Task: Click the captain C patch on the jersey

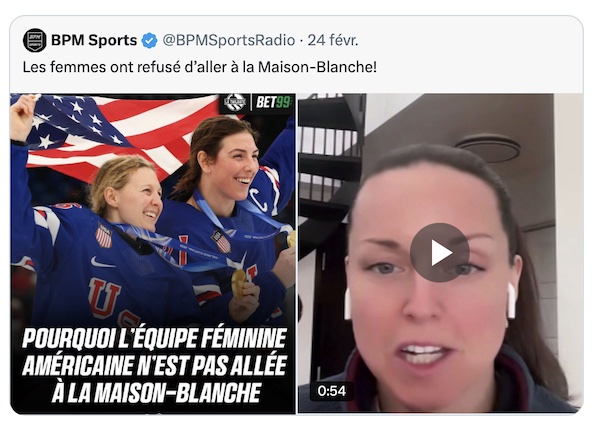Action: point(259,200)
